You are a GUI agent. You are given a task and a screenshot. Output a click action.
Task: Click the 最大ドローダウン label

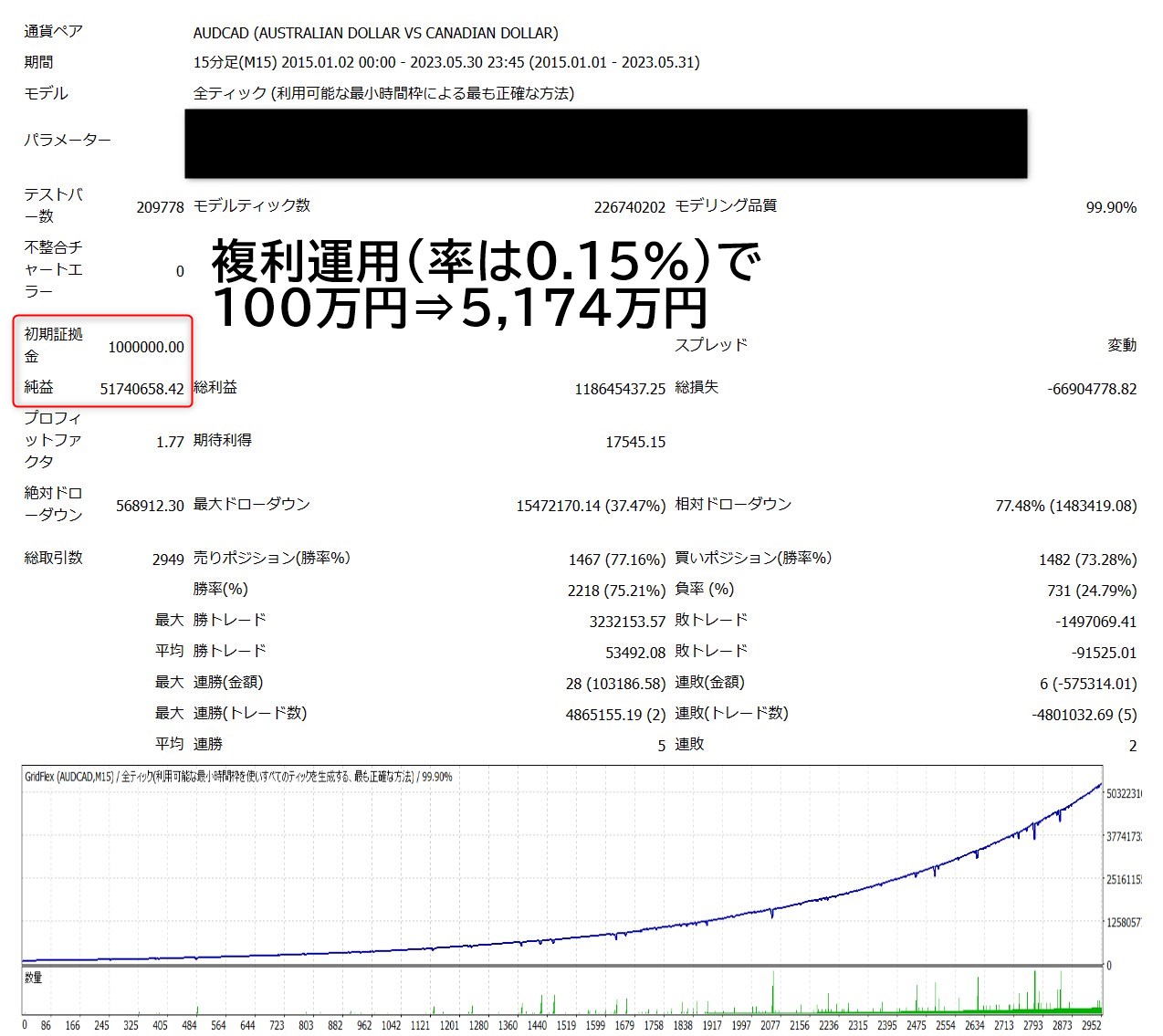point(252,504)
